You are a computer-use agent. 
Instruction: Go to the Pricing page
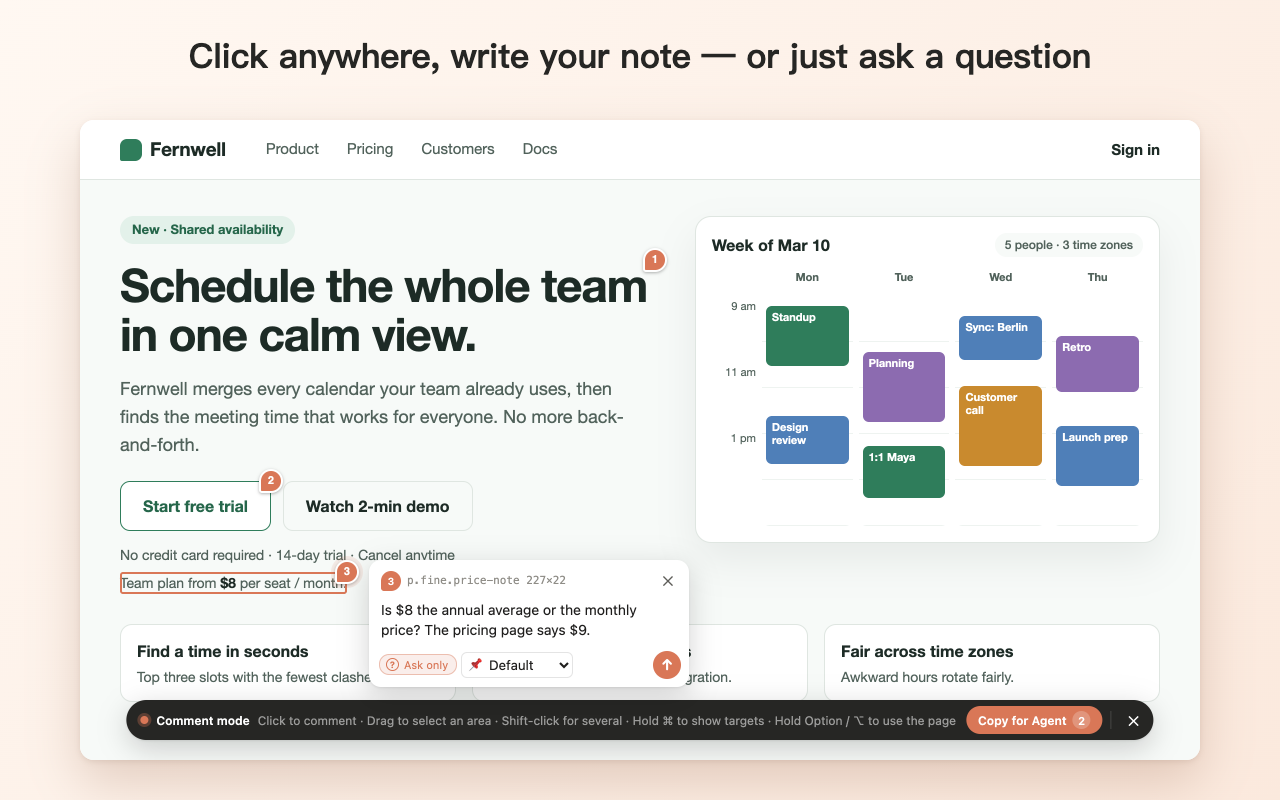coord(370,149)
